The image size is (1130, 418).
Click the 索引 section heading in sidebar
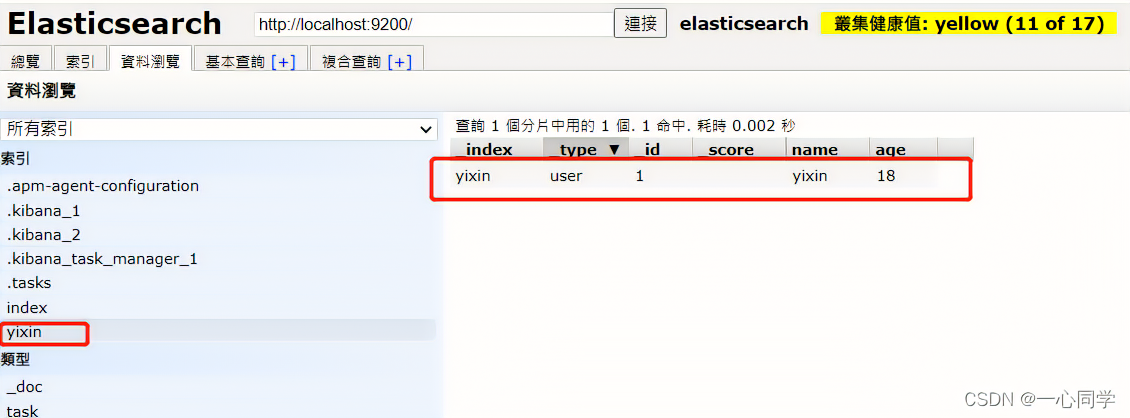pyautogui.click(x=15, y=158)
